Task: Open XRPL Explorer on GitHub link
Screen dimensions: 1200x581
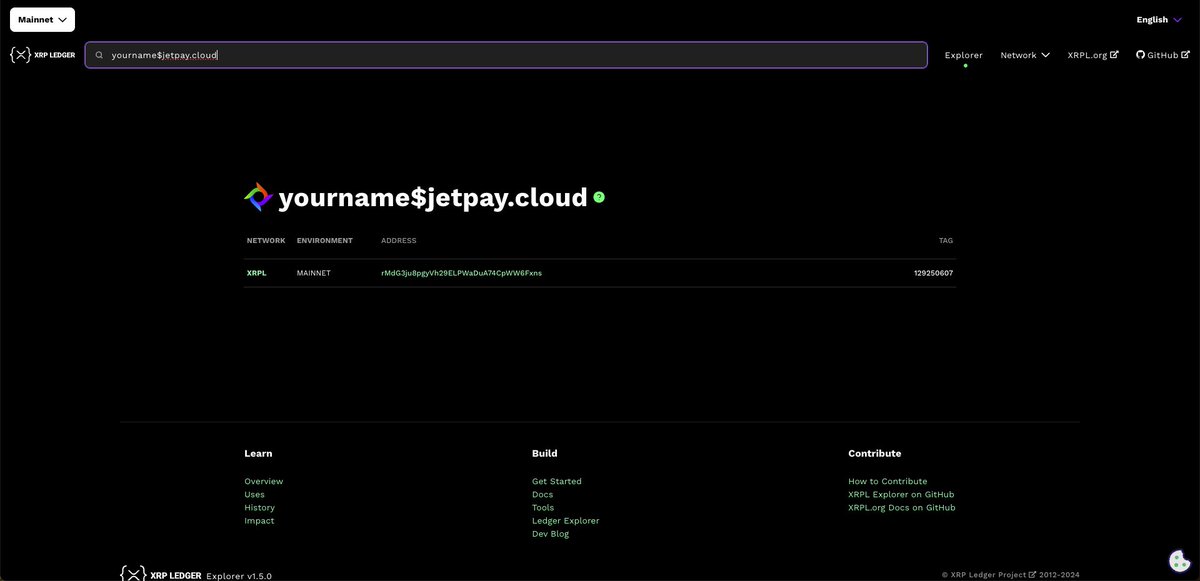Action: tap(901, 494)
